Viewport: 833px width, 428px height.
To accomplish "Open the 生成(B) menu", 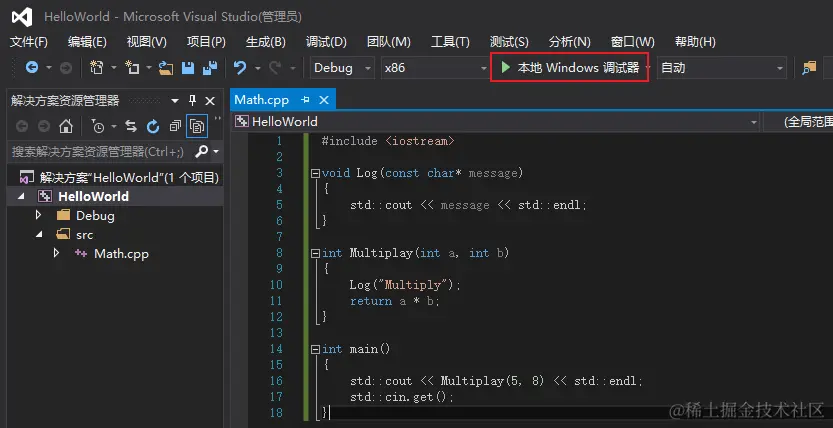I will pyautogui.click(x=266, y=42).
